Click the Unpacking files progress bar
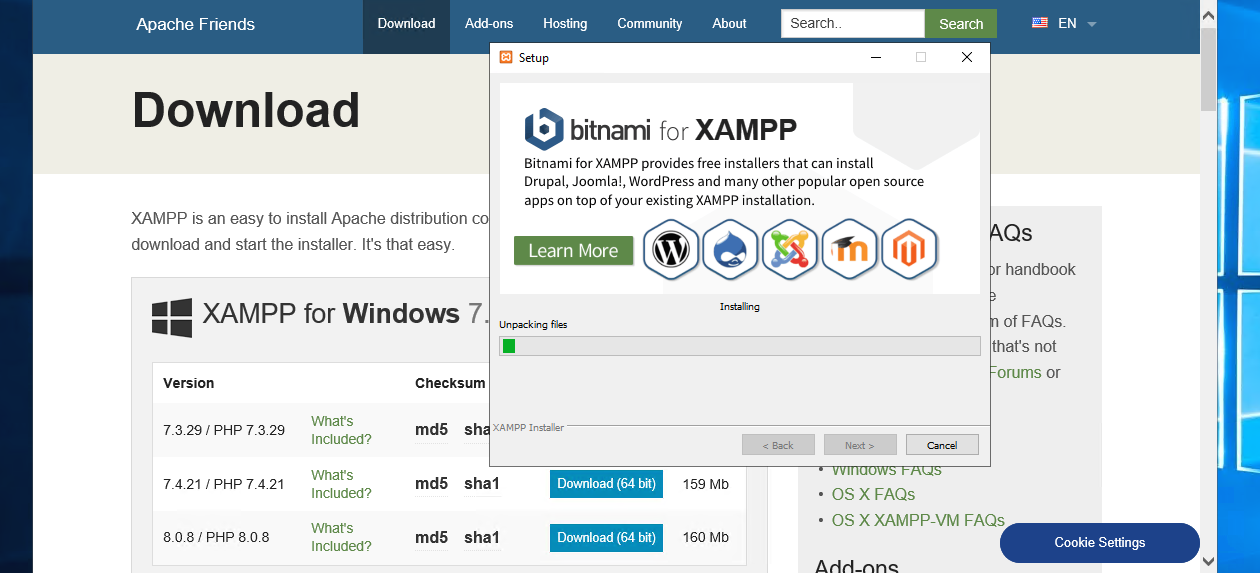This screenshot has width=1260, height=573. (x=740, y=346)
